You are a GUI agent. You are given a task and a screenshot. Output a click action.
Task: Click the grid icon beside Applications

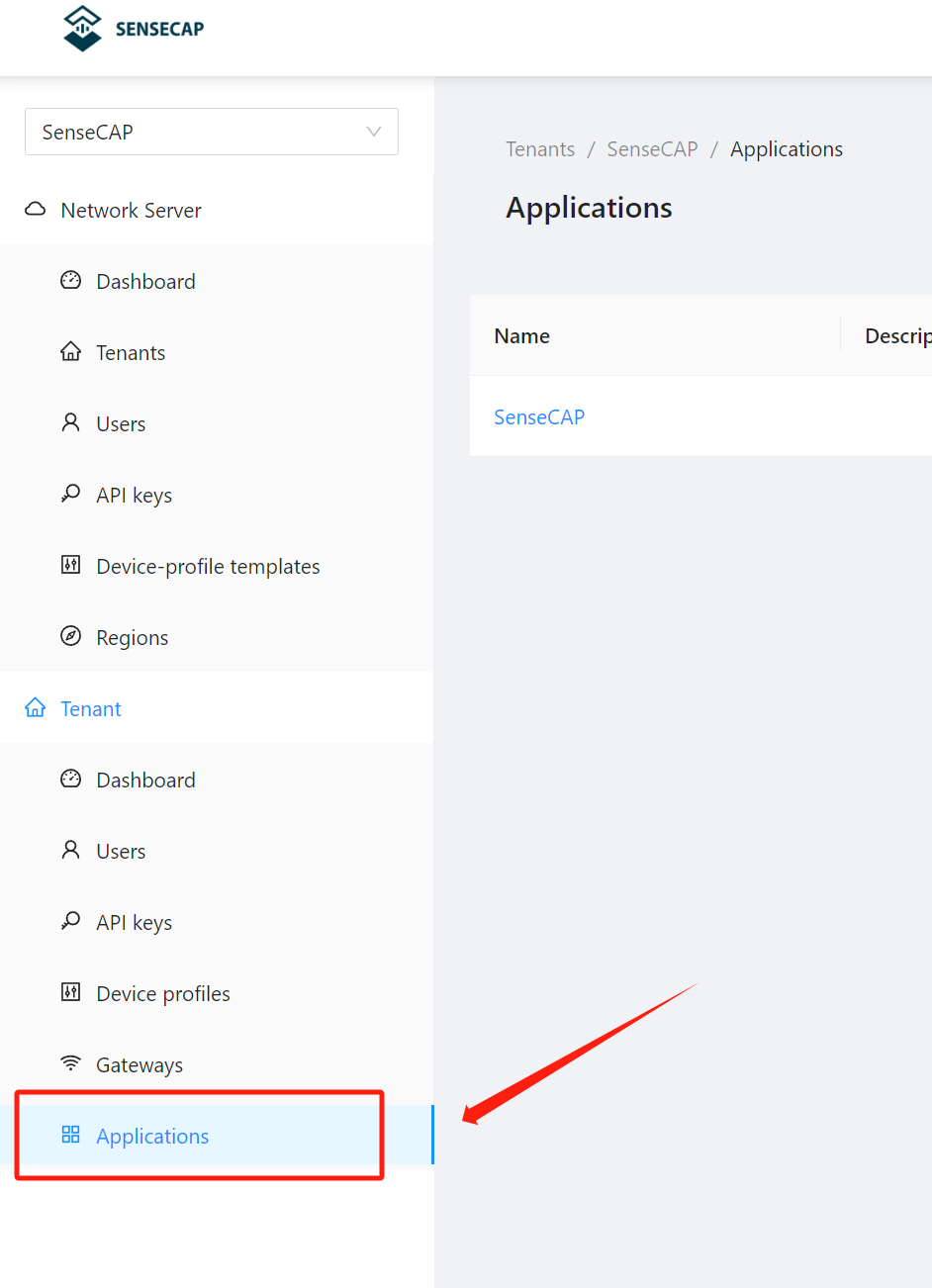tap(70, 1135)
